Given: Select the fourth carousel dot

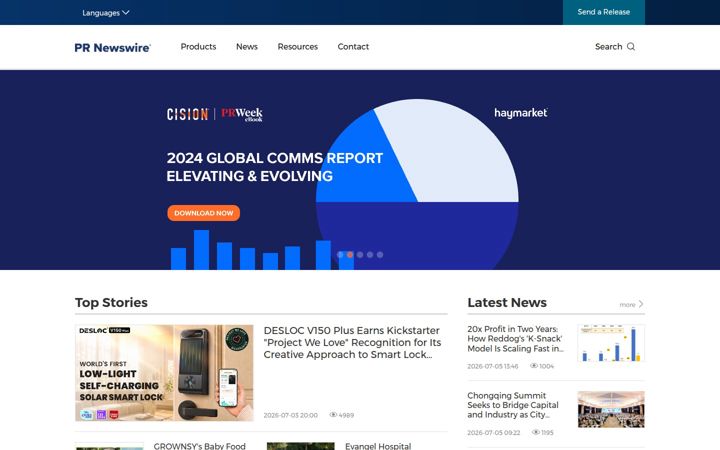Looking at the screenshot, I should 370,254.
